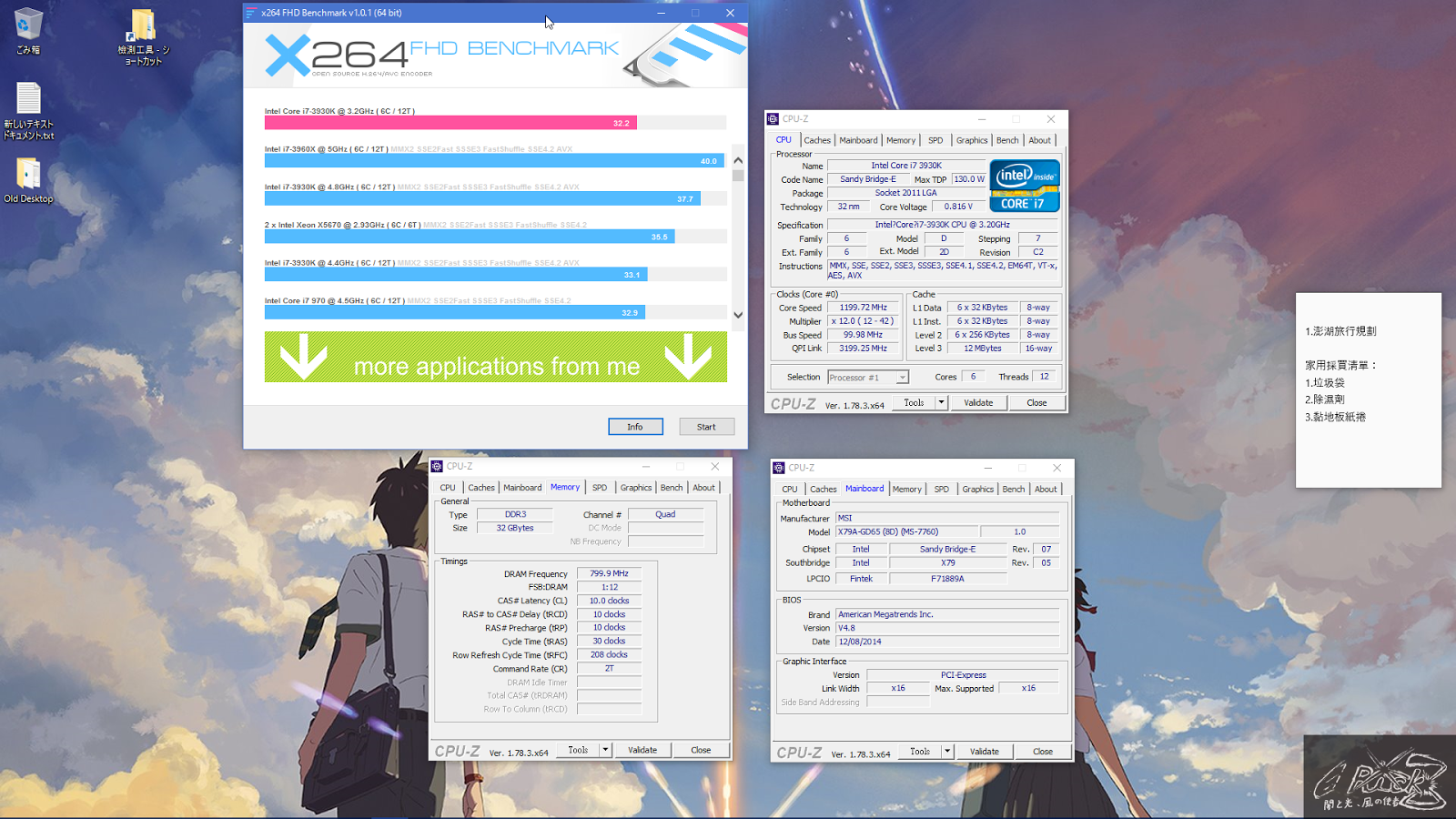
Task: Switch to CPU tab in Mainboard CPU-Z window
Action: pos(790,490)
